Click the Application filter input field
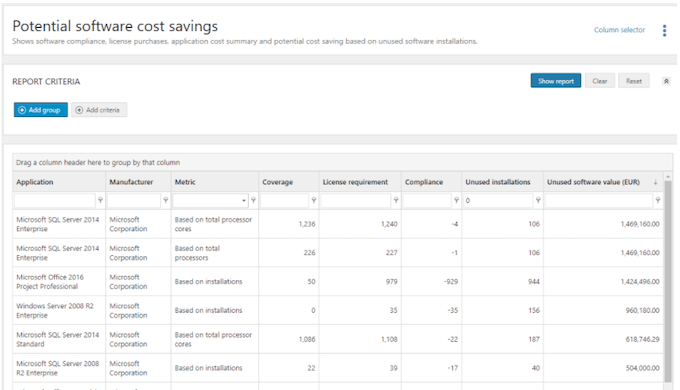Screen dimensions: 680x390 [55, 200]
